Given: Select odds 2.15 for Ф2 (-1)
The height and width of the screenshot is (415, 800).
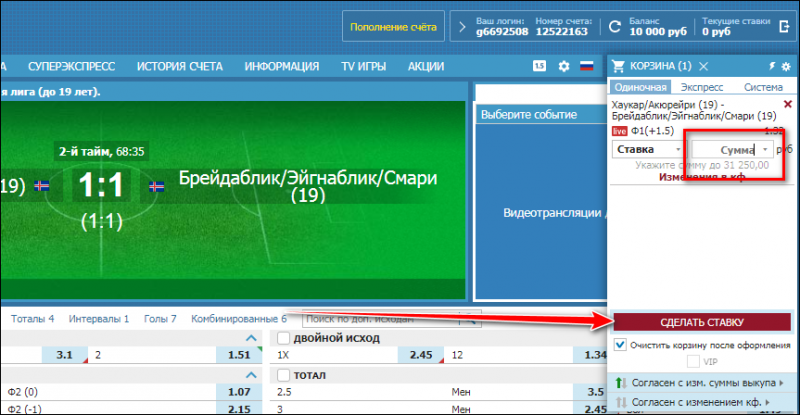Looking at the screenshot, I should pos(239,409).
